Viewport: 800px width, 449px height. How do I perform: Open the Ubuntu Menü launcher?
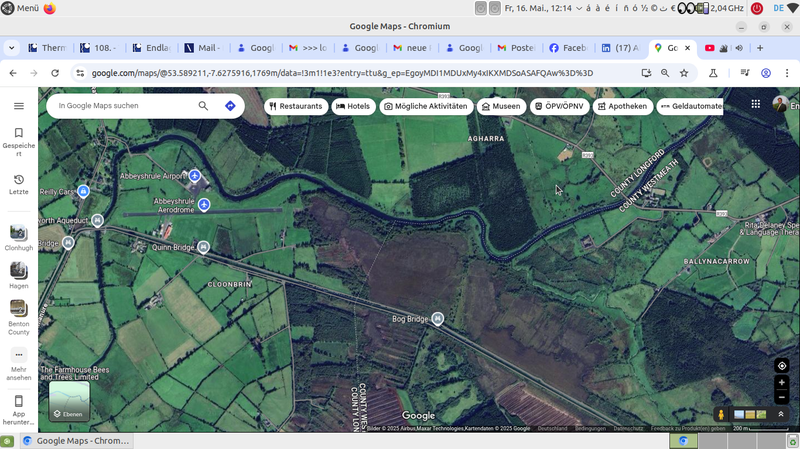20,8
